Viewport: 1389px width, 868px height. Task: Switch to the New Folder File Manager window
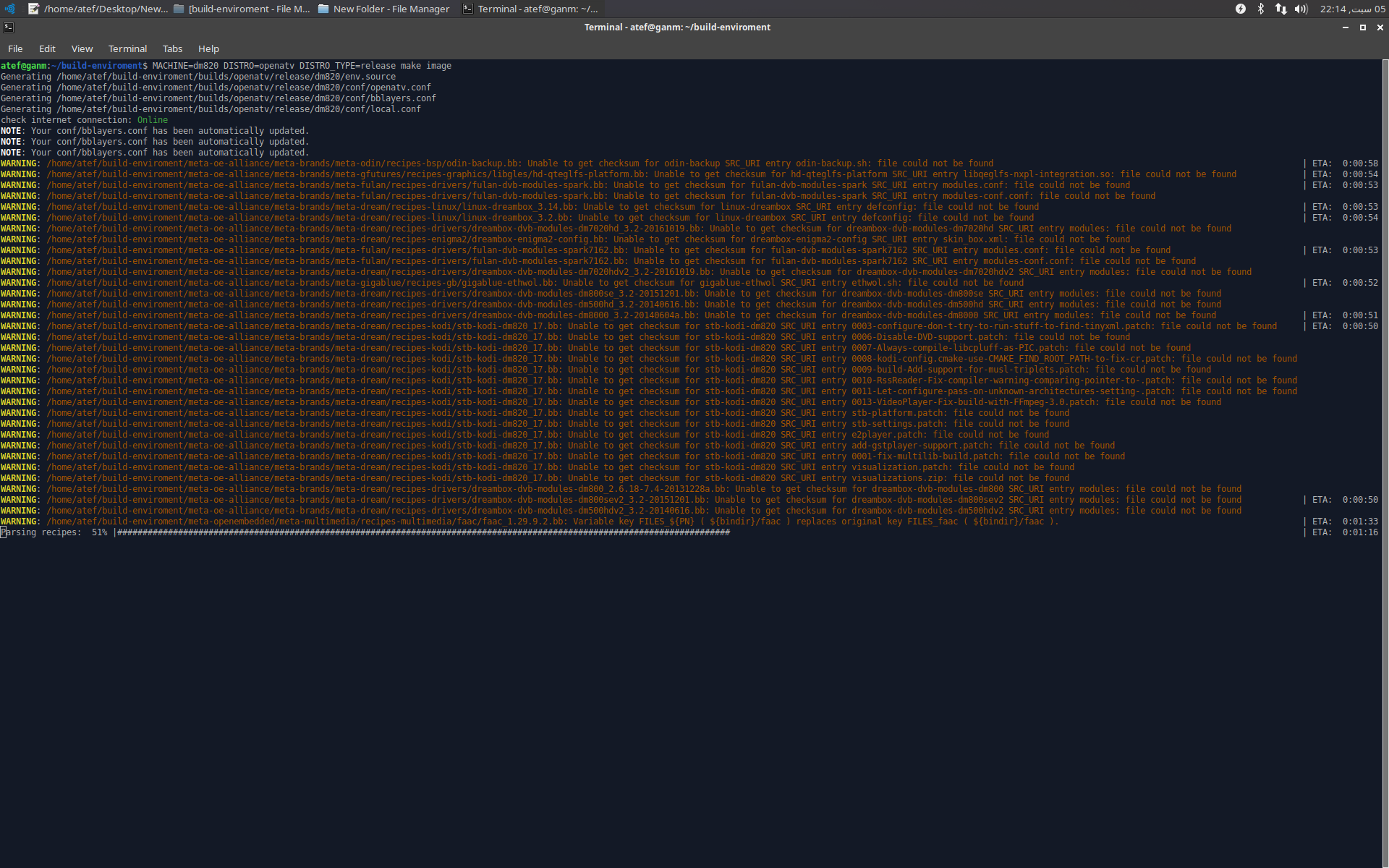(383, 9)
